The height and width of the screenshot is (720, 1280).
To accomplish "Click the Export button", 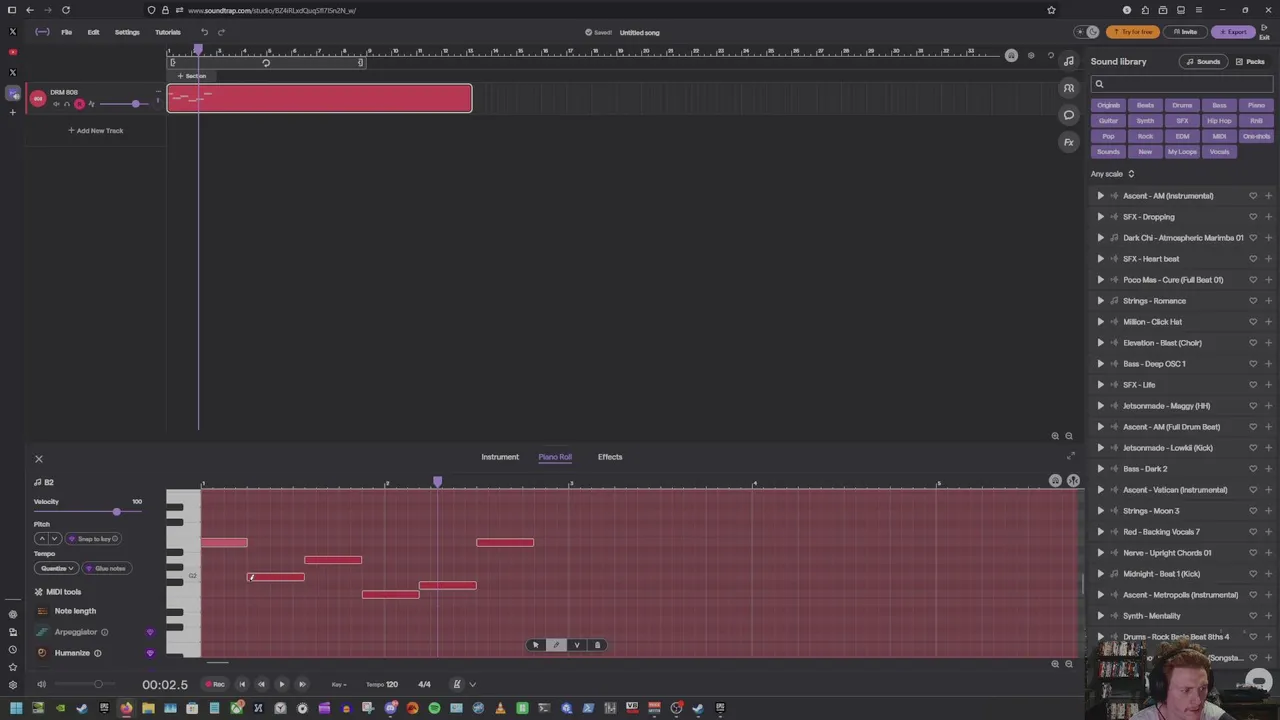I will [1233, 32].
